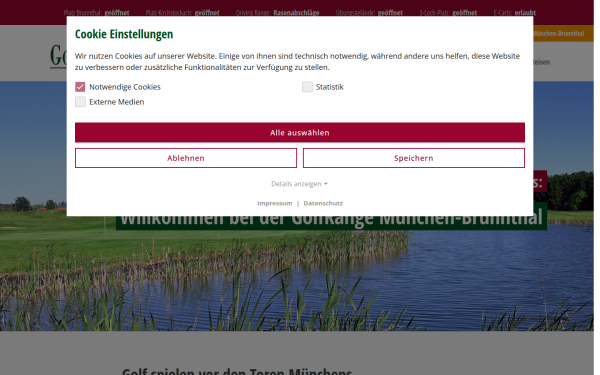Viewport: 600px width, 375px height.
Task: Select the Übungsgelände geöffnet status
Action: coord(369,13)
